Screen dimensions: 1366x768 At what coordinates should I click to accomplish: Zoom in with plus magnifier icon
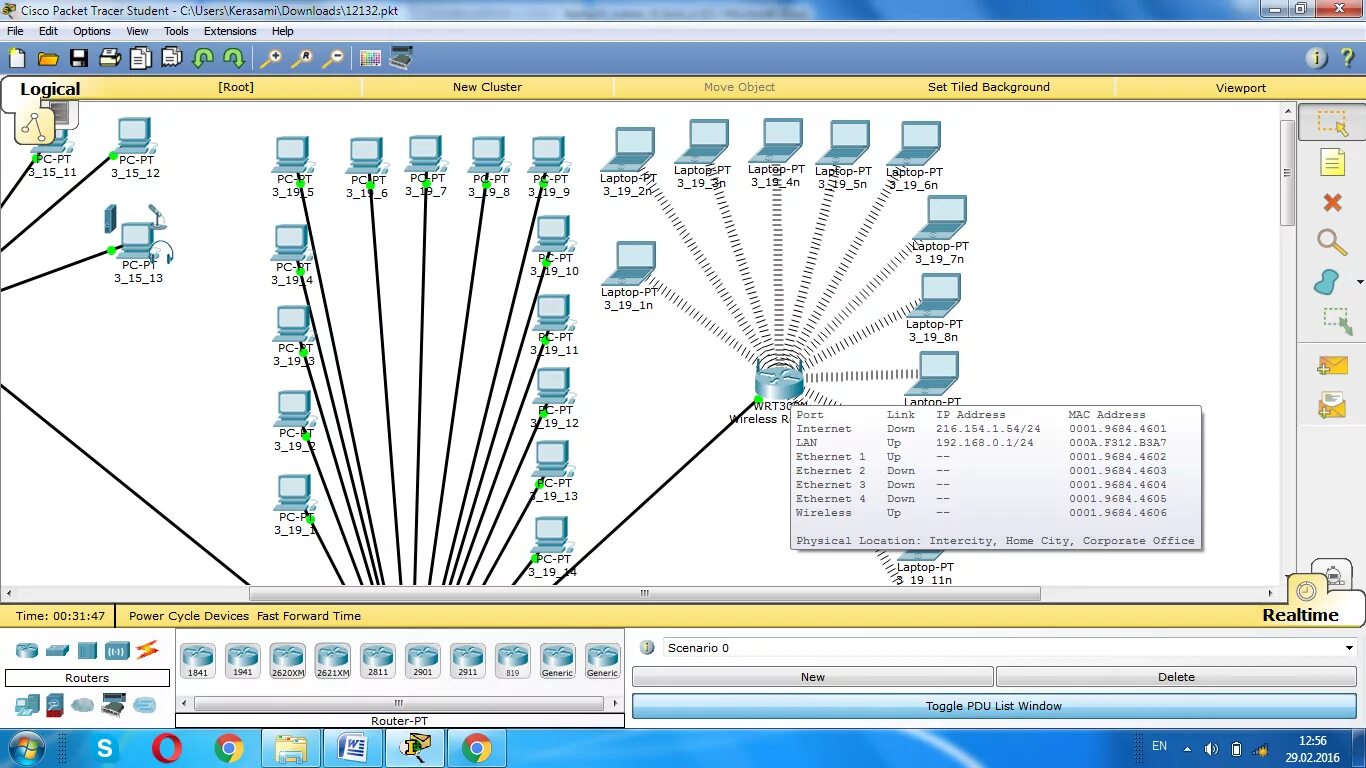click(x=270, y=58)
